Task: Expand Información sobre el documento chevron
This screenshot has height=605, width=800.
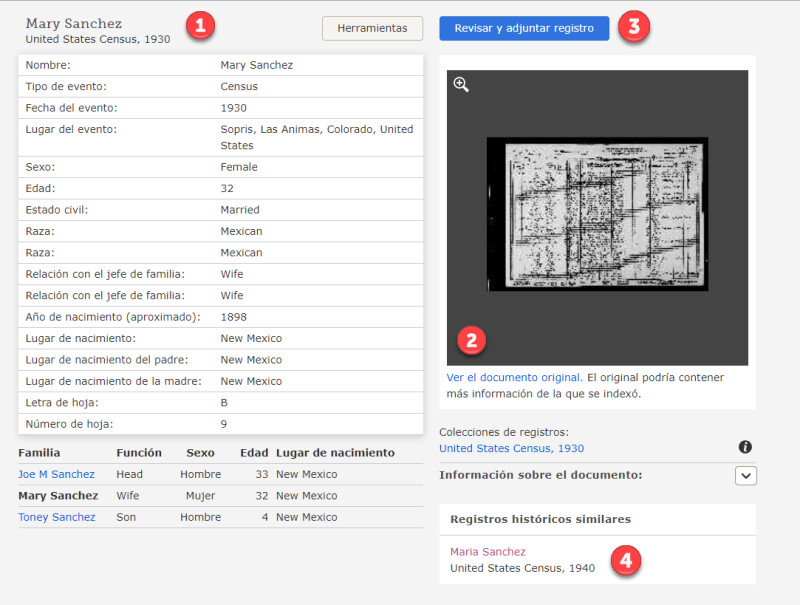Action: (x=745, y=475)
